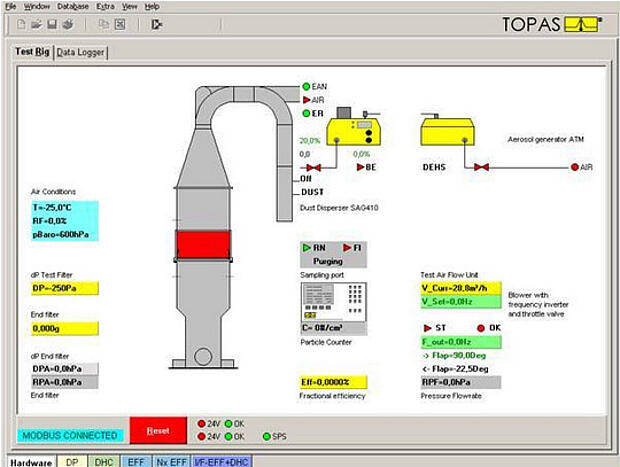Viewport: 620px width, 467px height.
Task: Click the Off label on the dust line
Action: 306,179
